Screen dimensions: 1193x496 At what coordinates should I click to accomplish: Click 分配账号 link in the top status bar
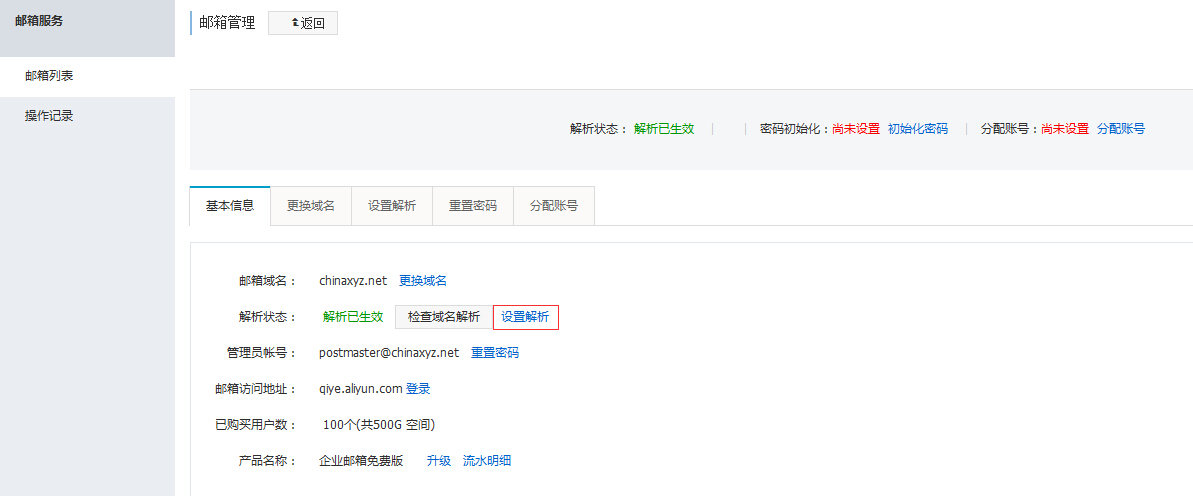[x=1120, y=129]
